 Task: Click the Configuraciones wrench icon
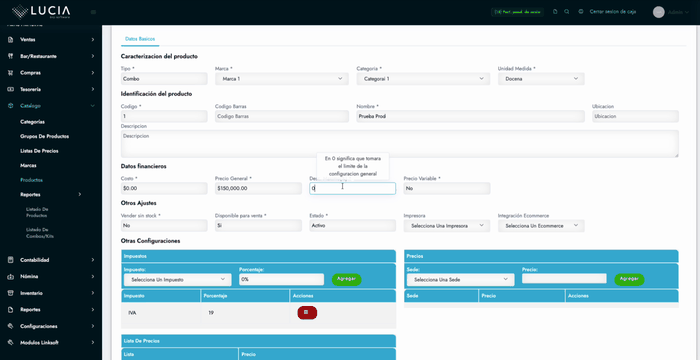[10, 326]
